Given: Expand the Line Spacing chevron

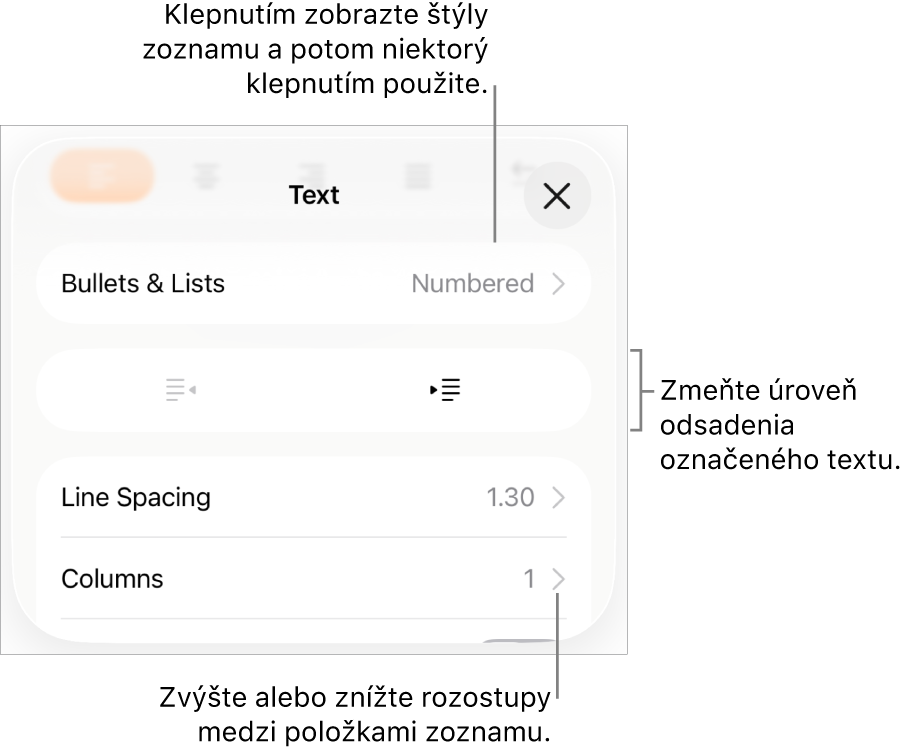Looking at the screenshot, I should [559, 498].
